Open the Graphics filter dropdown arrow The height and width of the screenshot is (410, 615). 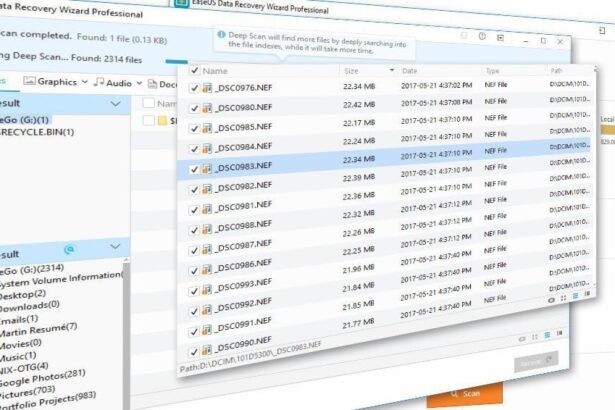point(85,82)
